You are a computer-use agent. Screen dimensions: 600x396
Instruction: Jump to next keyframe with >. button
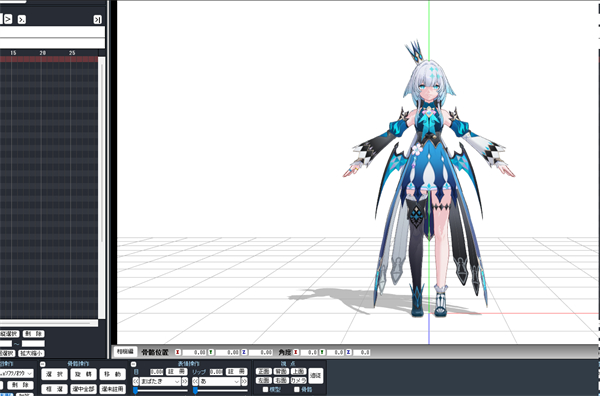pyautogui.click(x=22, y=20)
